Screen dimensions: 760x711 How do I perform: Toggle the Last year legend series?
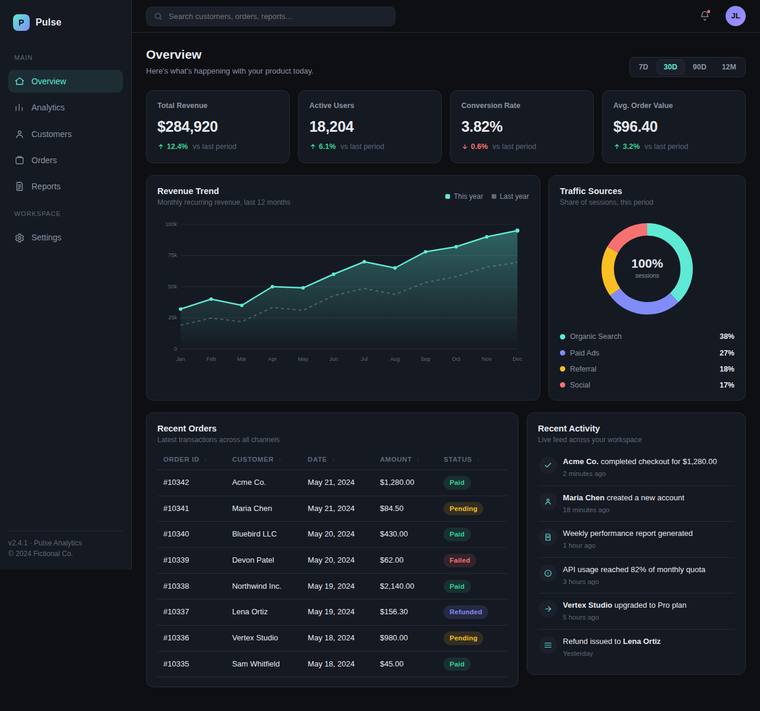tap(510, 196)
